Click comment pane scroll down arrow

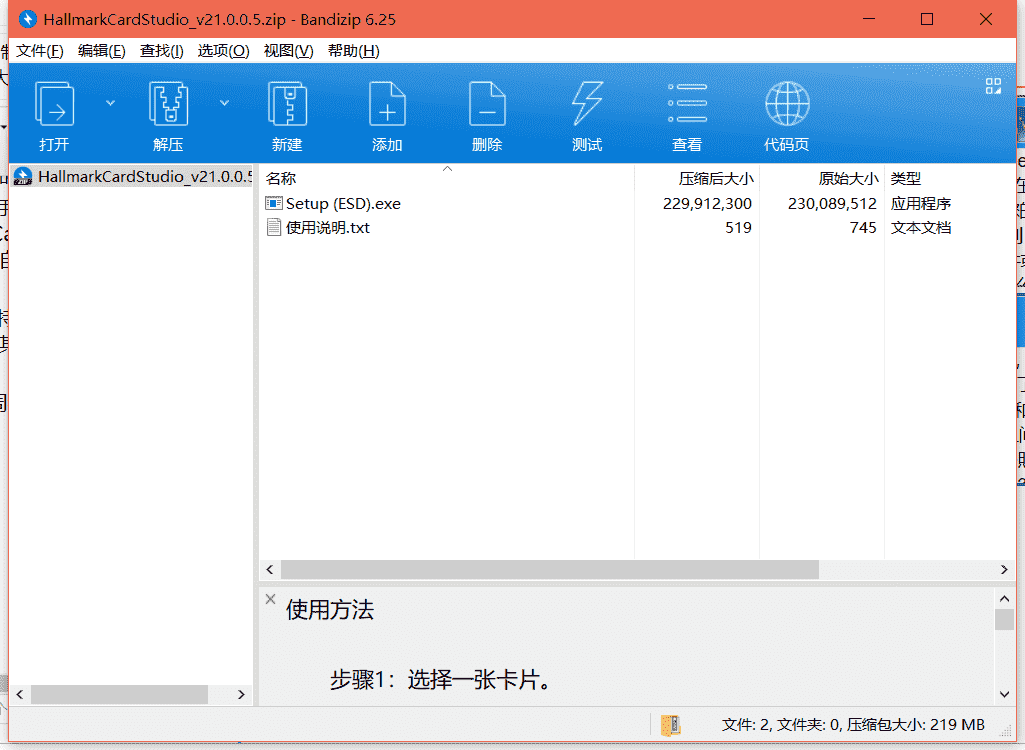1005,694
